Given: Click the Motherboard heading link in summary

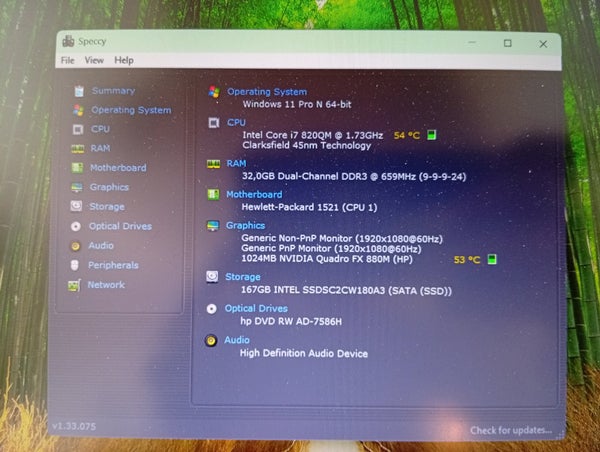Looking at the screenshot, I should 254,194.
